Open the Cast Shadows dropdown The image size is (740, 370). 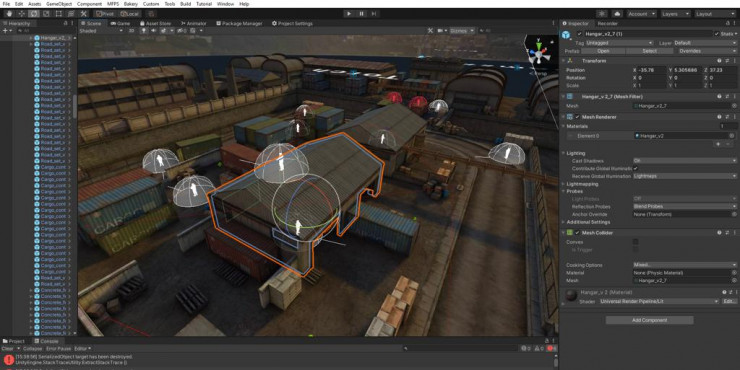(684, 160)
